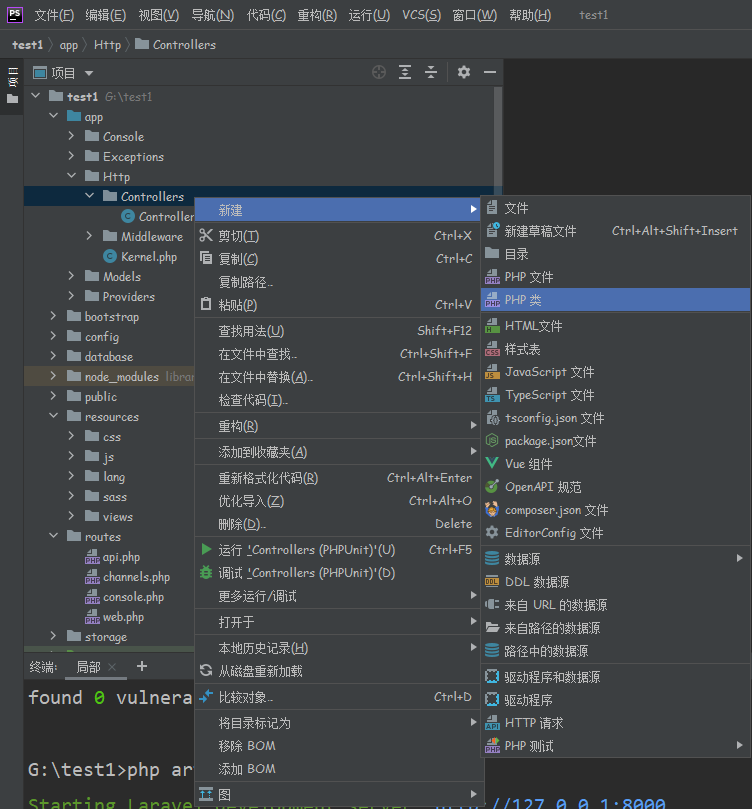
Task: Choose 删除(D).. in the context menu
Action: click(338, 524)
